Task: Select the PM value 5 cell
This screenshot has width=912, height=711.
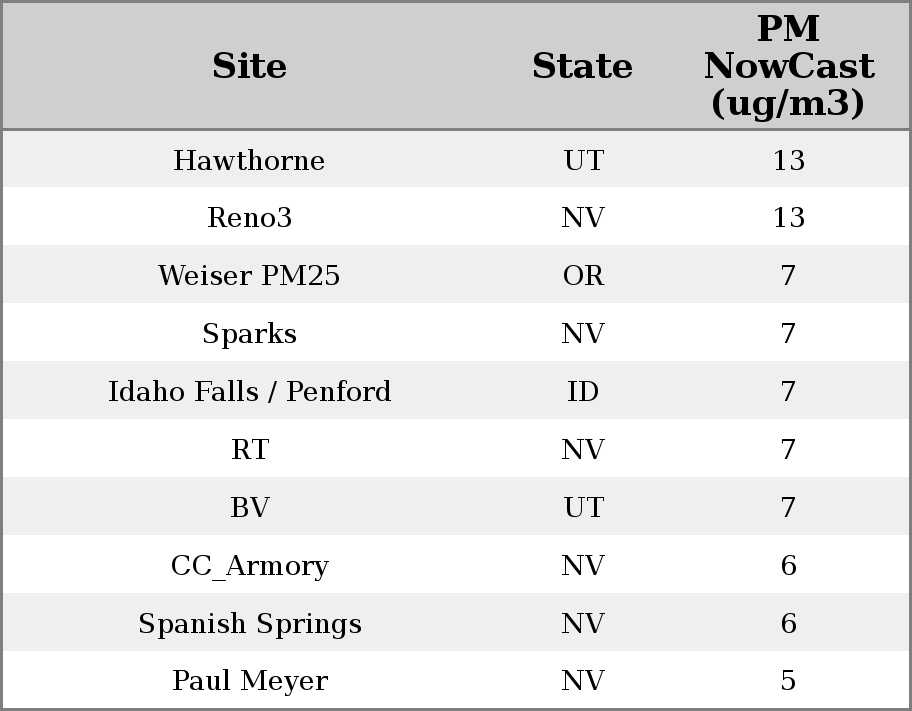Action: coord(788,681)
